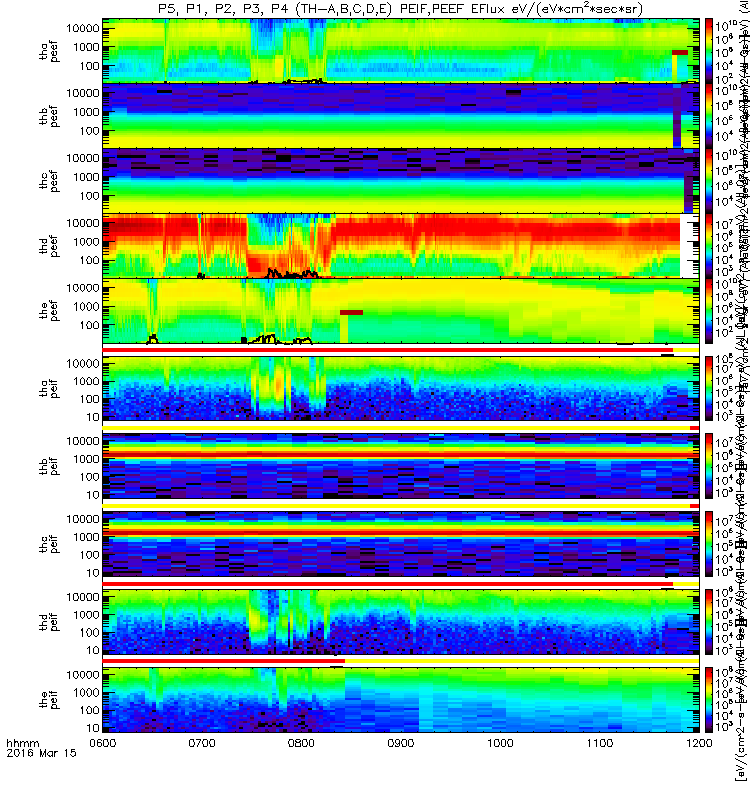Viewport: 750px width, 800px height.
Task: Click the "0800" time axis label
Action: click(x=301, y=743)
